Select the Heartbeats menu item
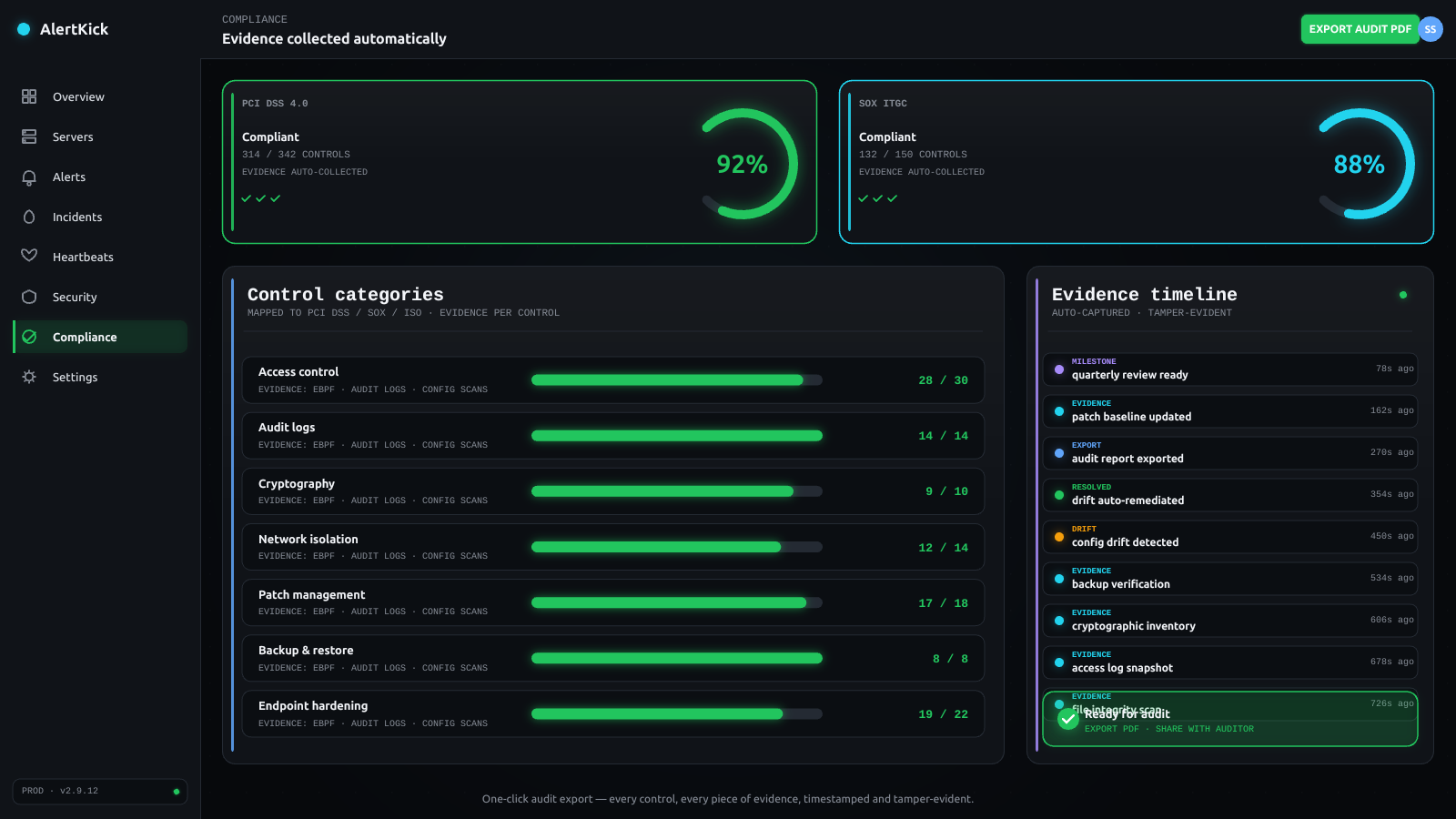The height and width of the screenshot is (819, 1456). [x=100, y=257]
